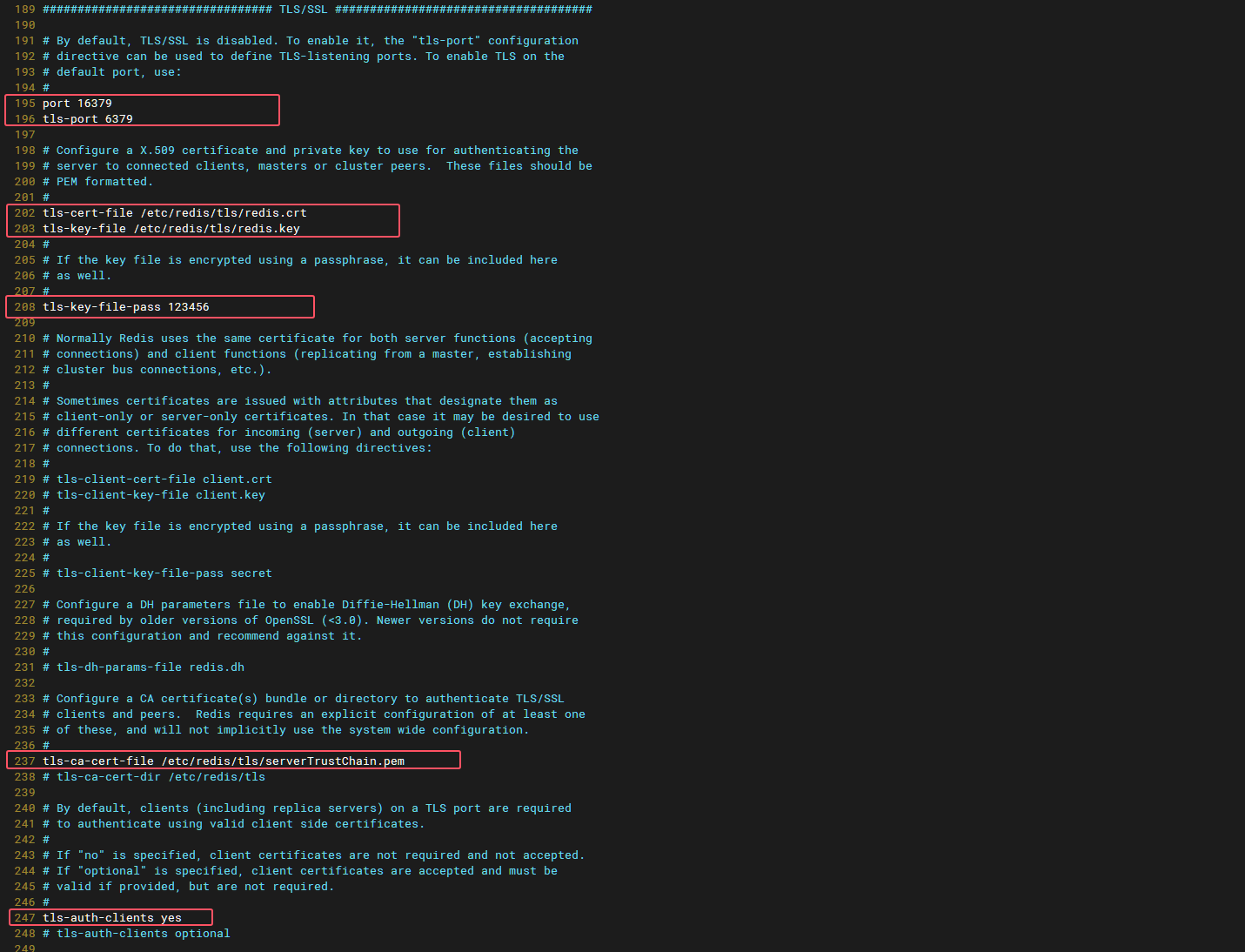Click the 'to authenticate using valid client' comment
The image size is (1245, 952).
coord(234,824)
